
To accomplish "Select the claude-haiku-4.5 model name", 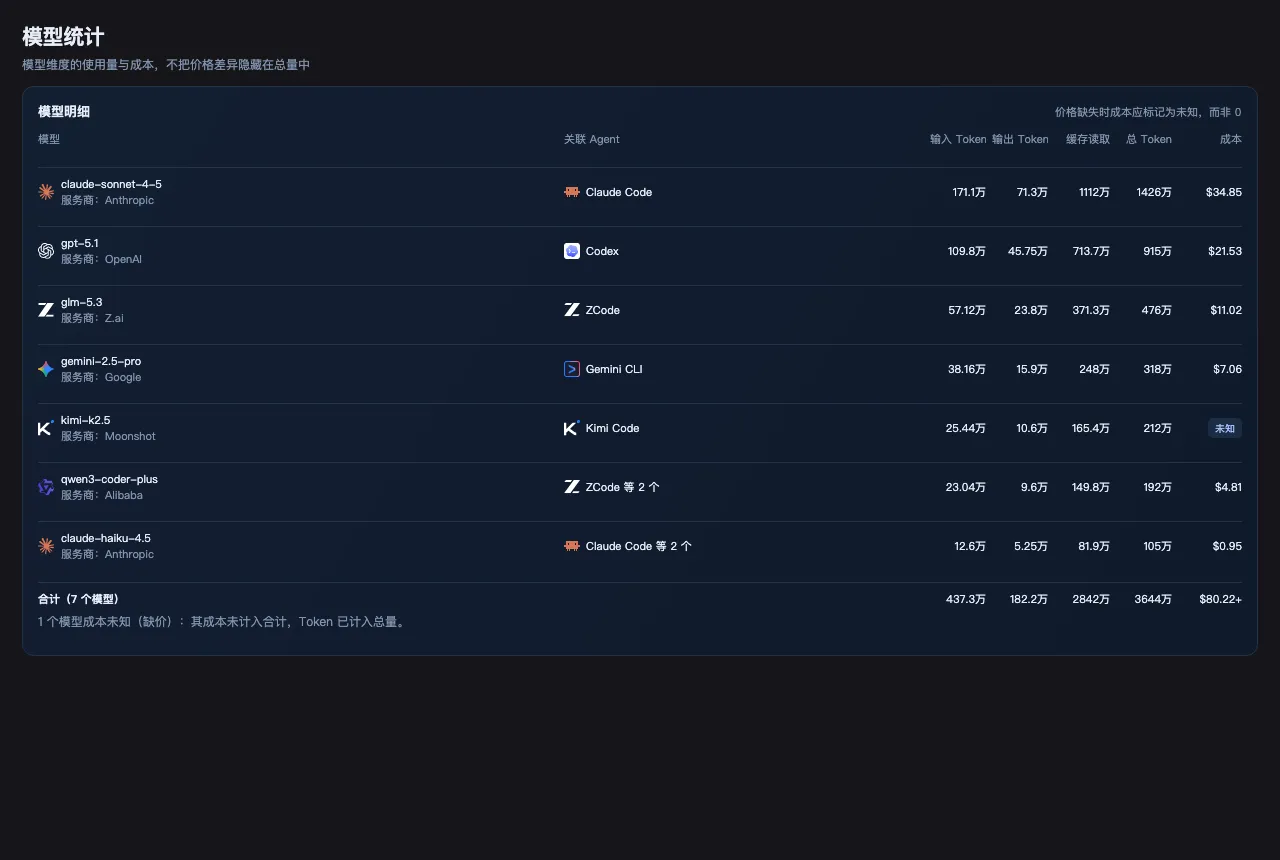I will click(106, 538).
